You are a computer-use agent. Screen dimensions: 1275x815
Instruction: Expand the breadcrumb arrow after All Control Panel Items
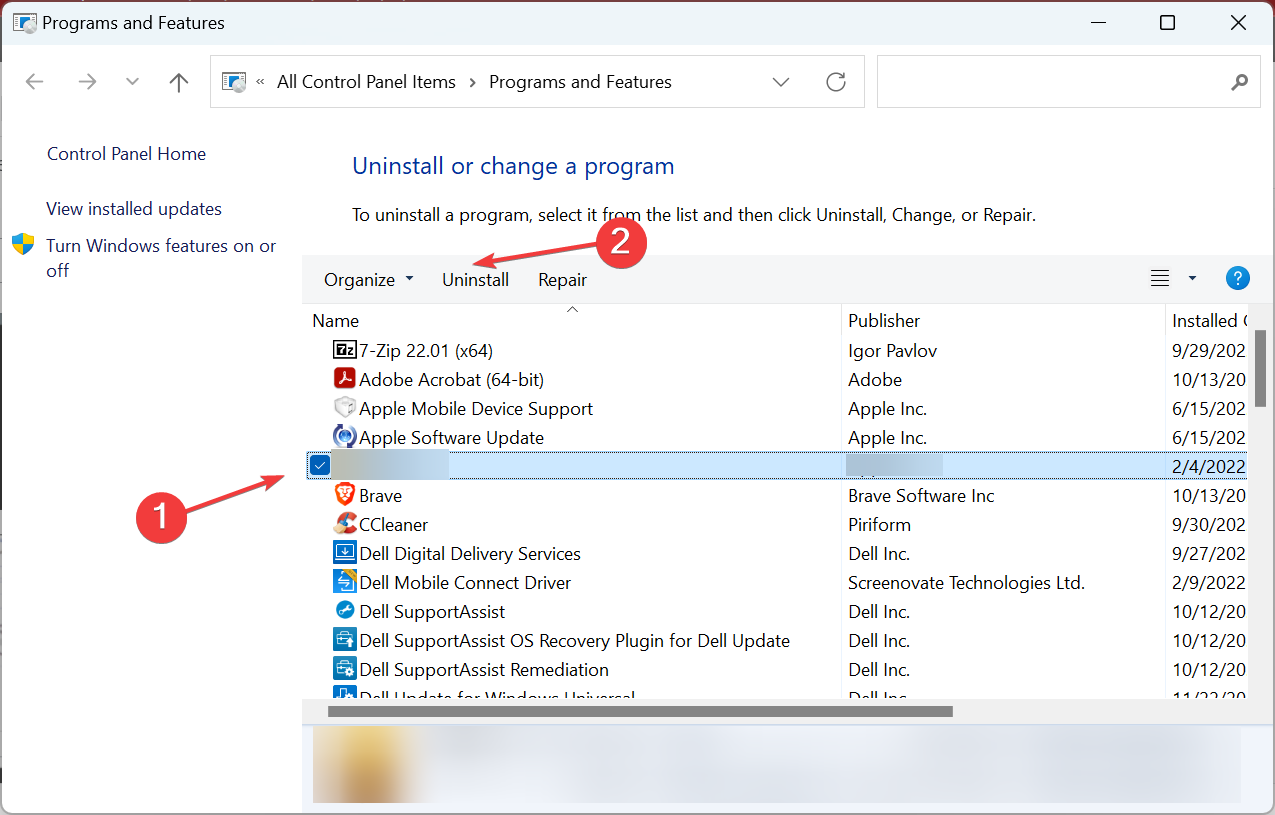tap(472, 82)
